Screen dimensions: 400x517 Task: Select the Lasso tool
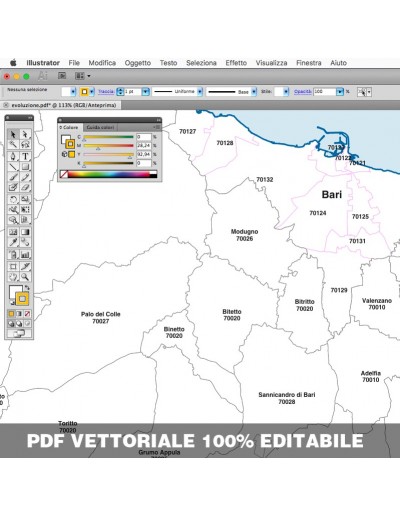click(x=25, y=144)
